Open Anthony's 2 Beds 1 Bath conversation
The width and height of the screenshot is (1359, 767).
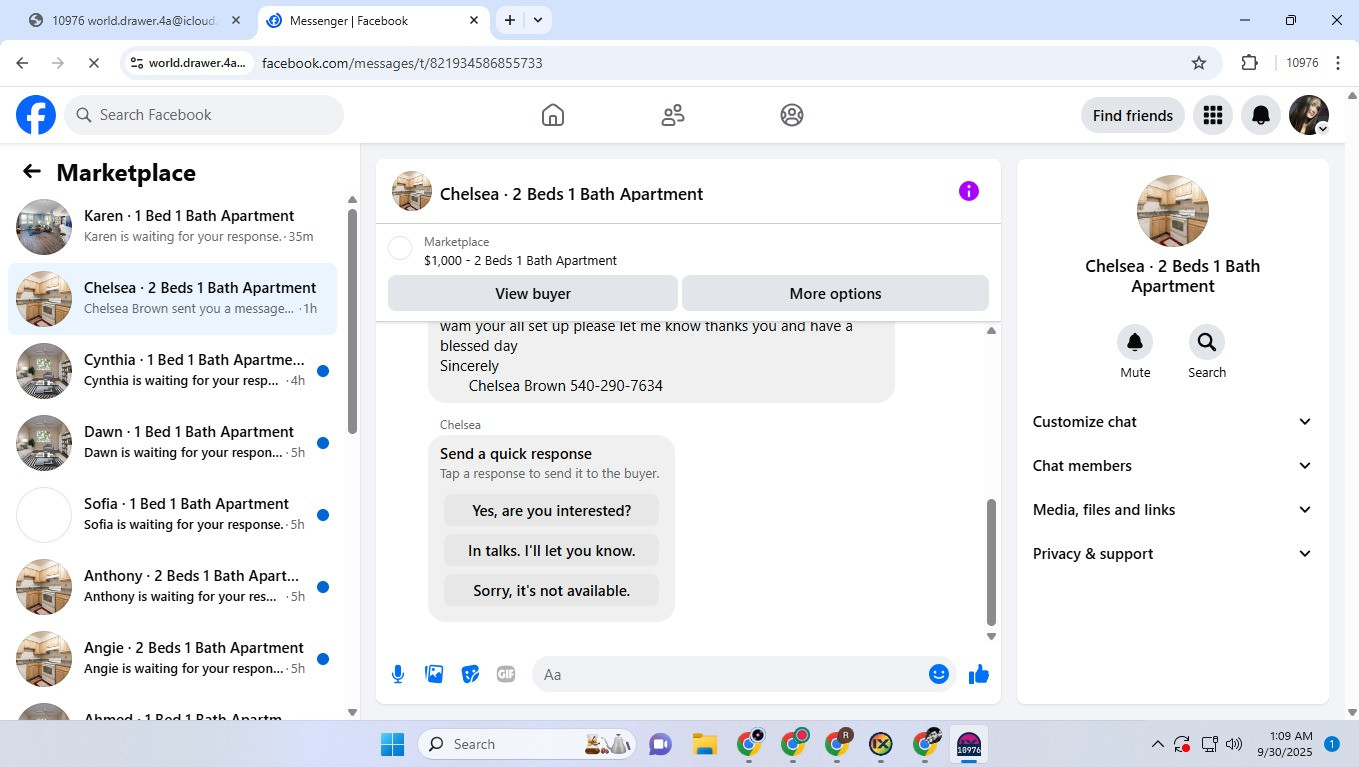click(172, 587)
